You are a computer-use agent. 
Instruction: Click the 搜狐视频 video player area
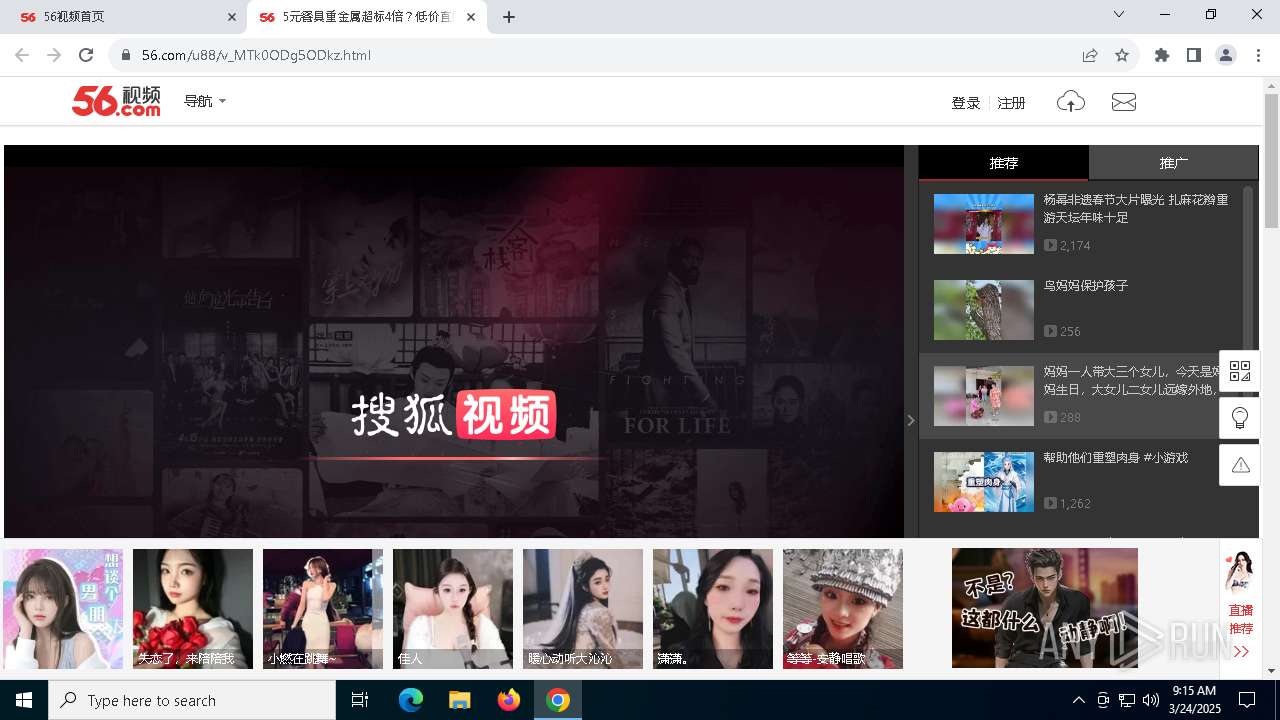coord(454,342)
